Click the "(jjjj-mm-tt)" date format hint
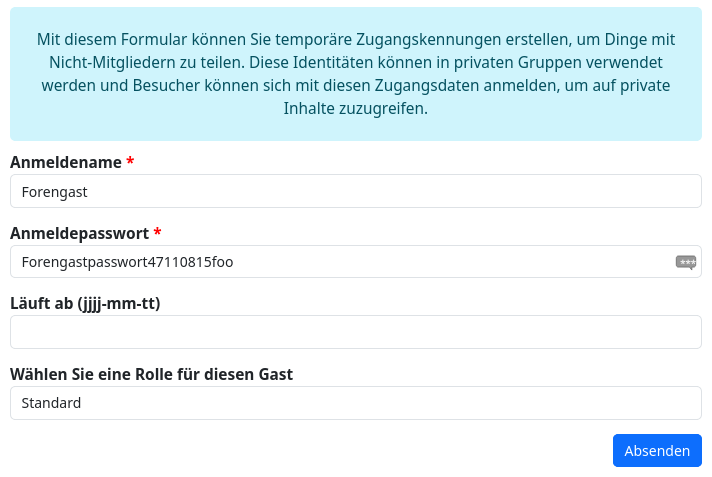The height and width of the screenshot is (477, 712). click(x=119, y=303)
